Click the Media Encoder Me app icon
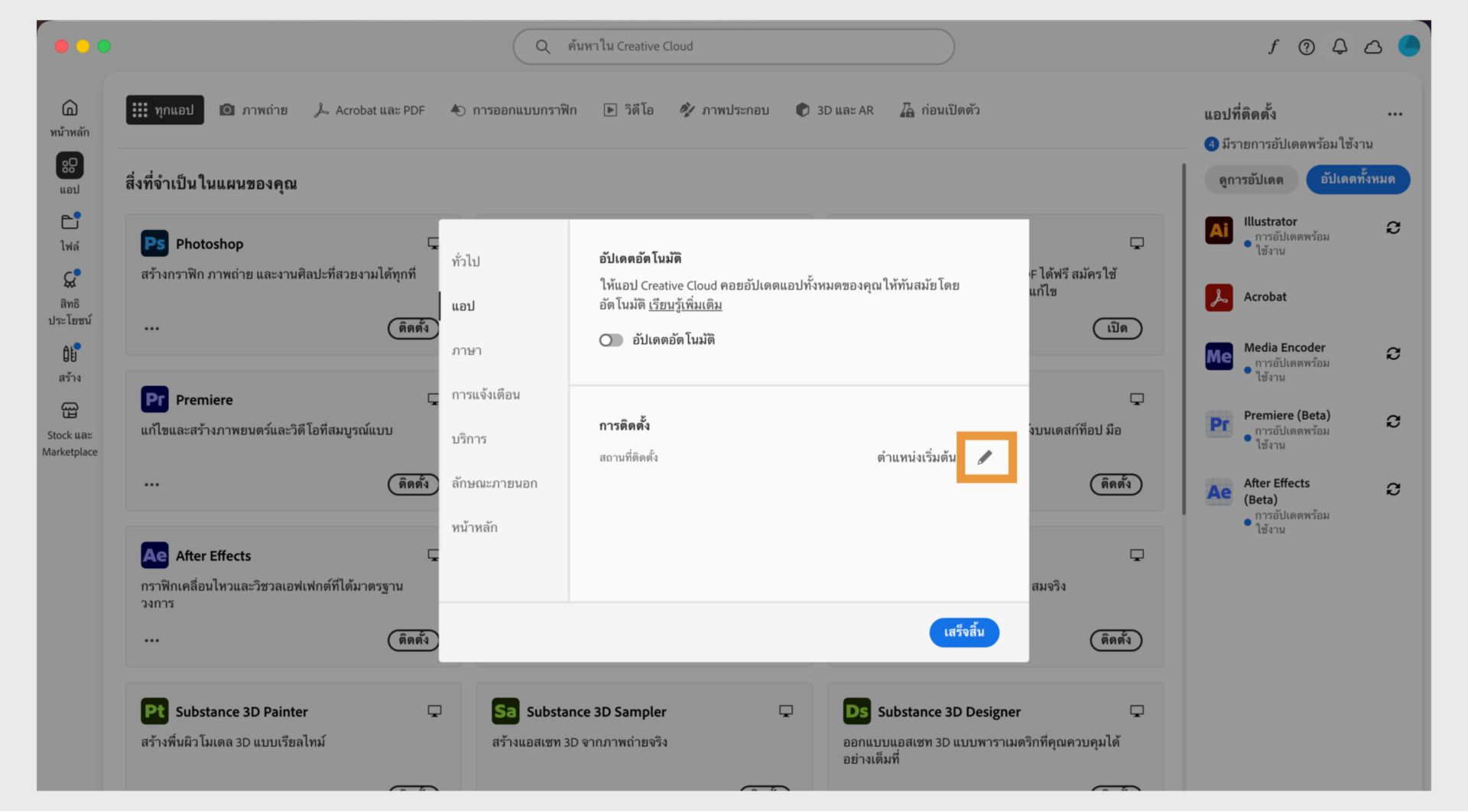The width and height of the screenshot is (1468, 812). pos(1219,356)
